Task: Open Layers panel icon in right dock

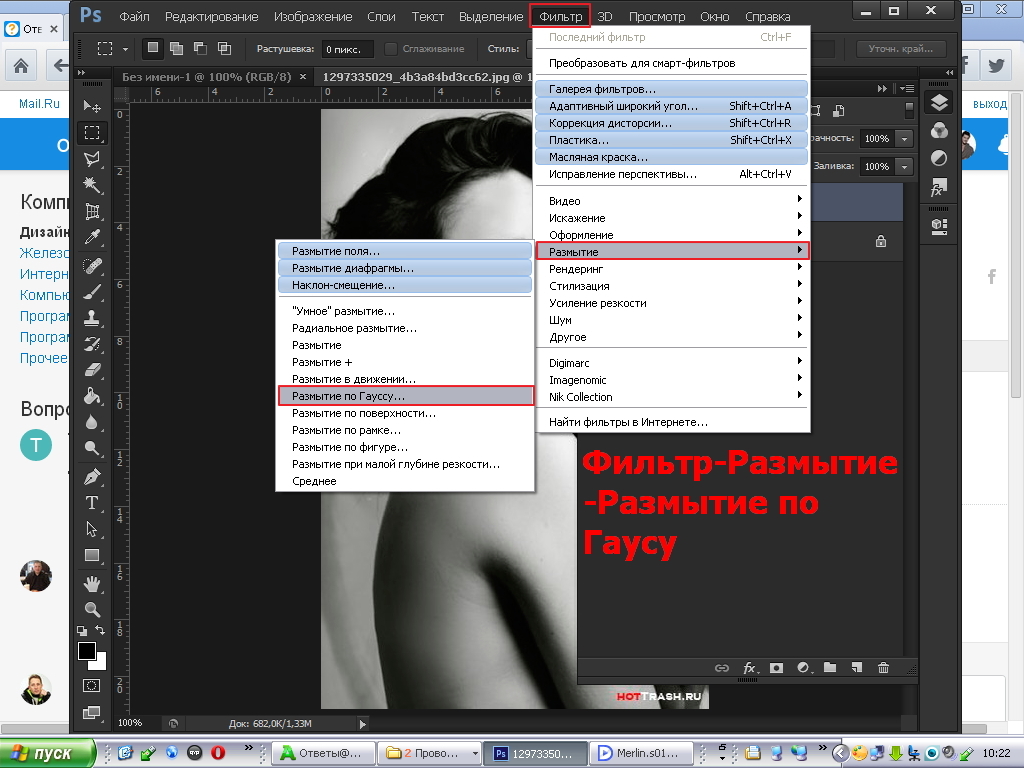Action: click(939, 103)
